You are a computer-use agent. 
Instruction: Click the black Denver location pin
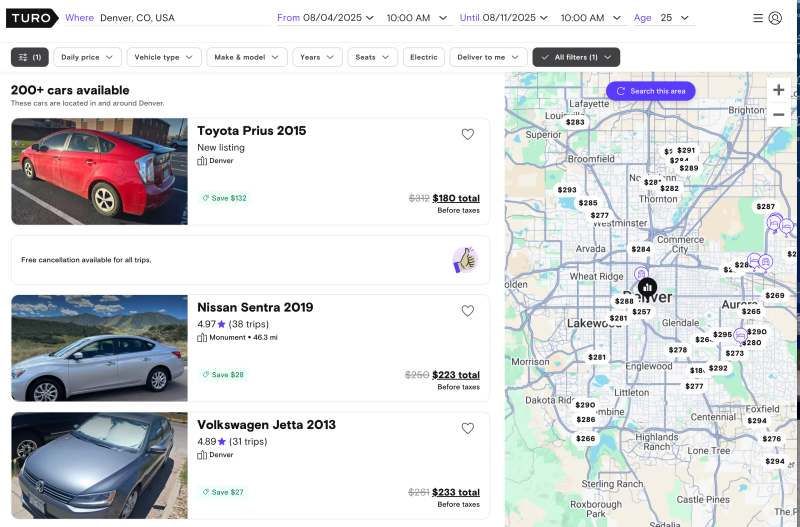(x=647, y=287)
